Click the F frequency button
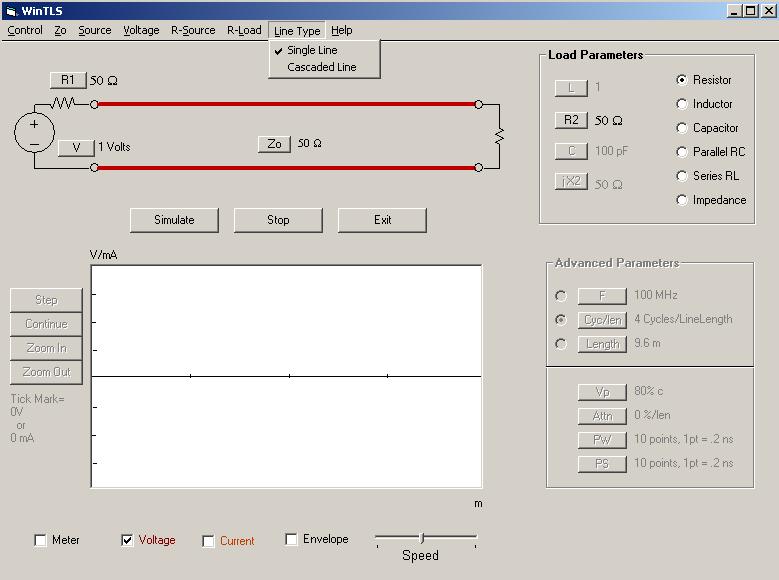Viewport: 779px width, 580px height. pyautogui.click(x=602, y=296)
